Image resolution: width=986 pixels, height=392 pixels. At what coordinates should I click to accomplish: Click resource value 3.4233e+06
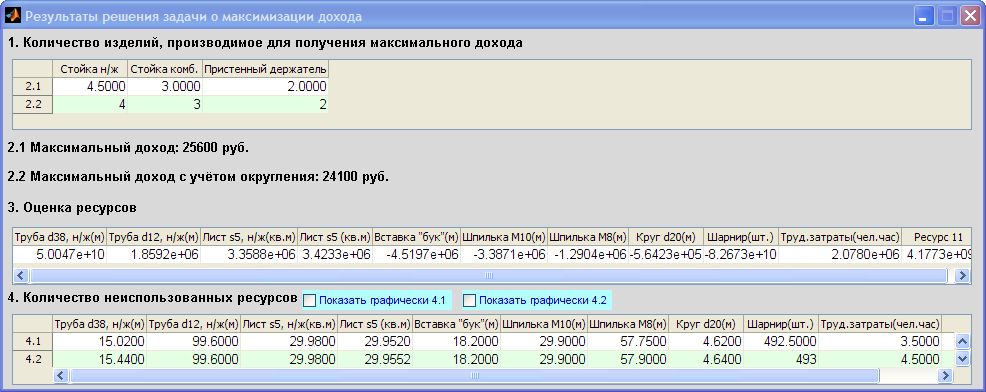pos(335,254)
